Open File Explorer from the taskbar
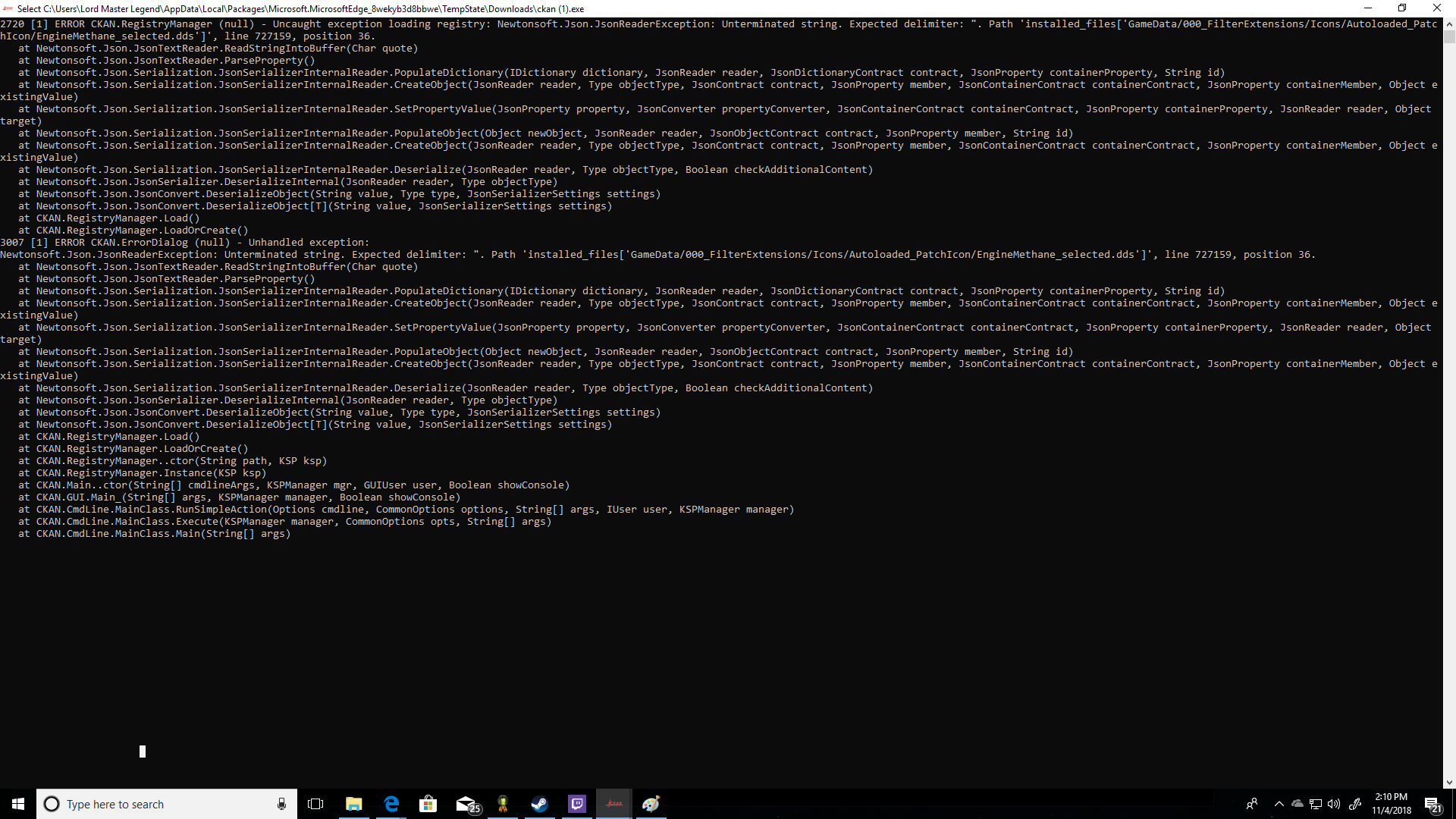 pyautogui.click(x=353, y=804)
